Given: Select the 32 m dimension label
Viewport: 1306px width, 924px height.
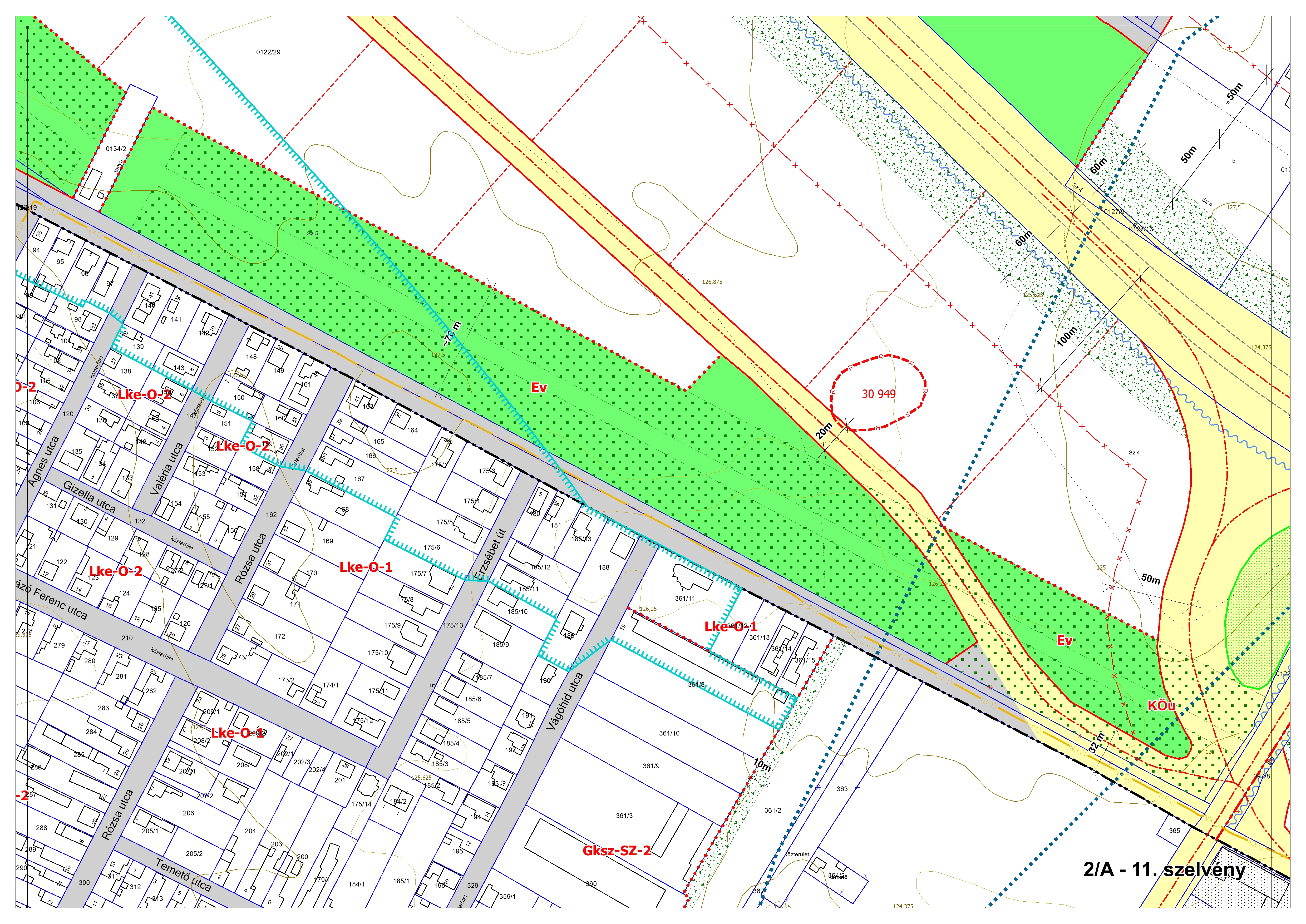Looking at the screenshot, I should [x=1096, y=743].
